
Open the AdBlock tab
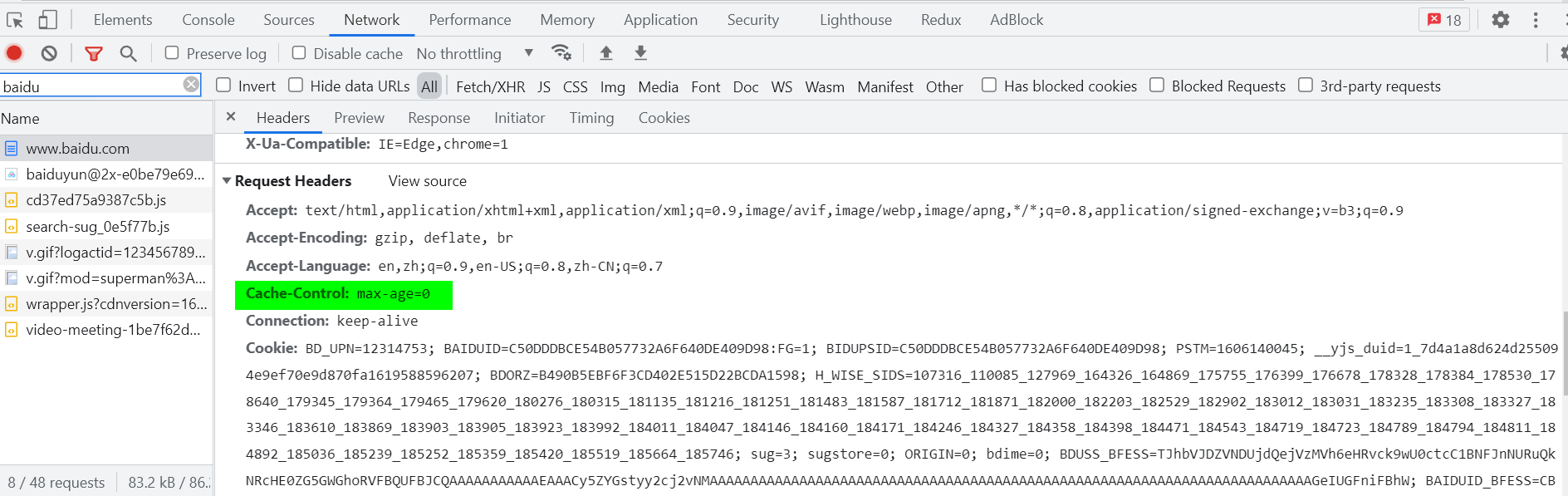[x=1017, y=20]
